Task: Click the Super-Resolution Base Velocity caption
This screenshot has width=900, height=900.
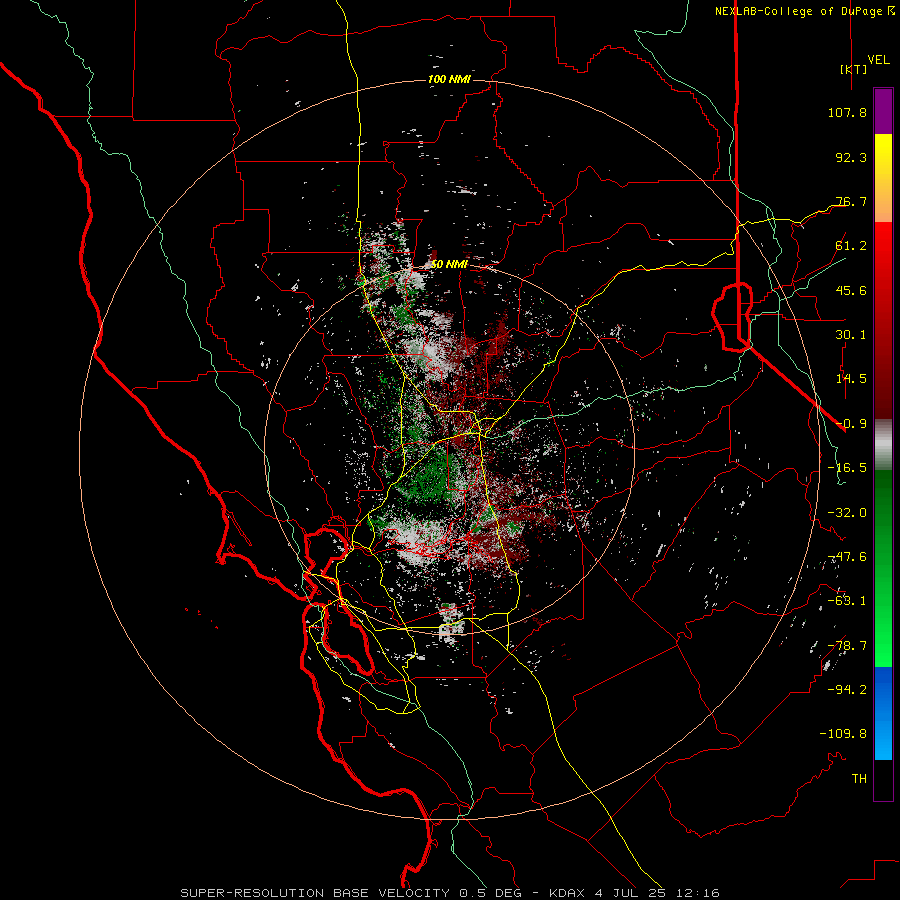Action: 450,893
